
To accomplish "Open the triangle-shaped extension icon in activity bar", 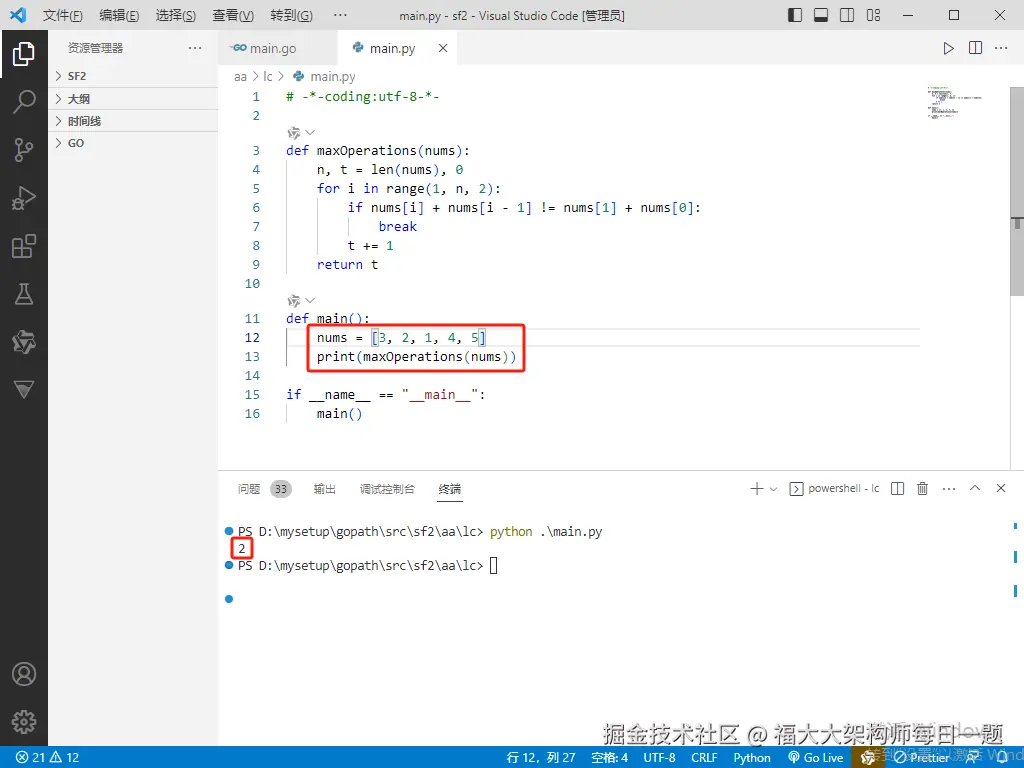I will [24, 389].
